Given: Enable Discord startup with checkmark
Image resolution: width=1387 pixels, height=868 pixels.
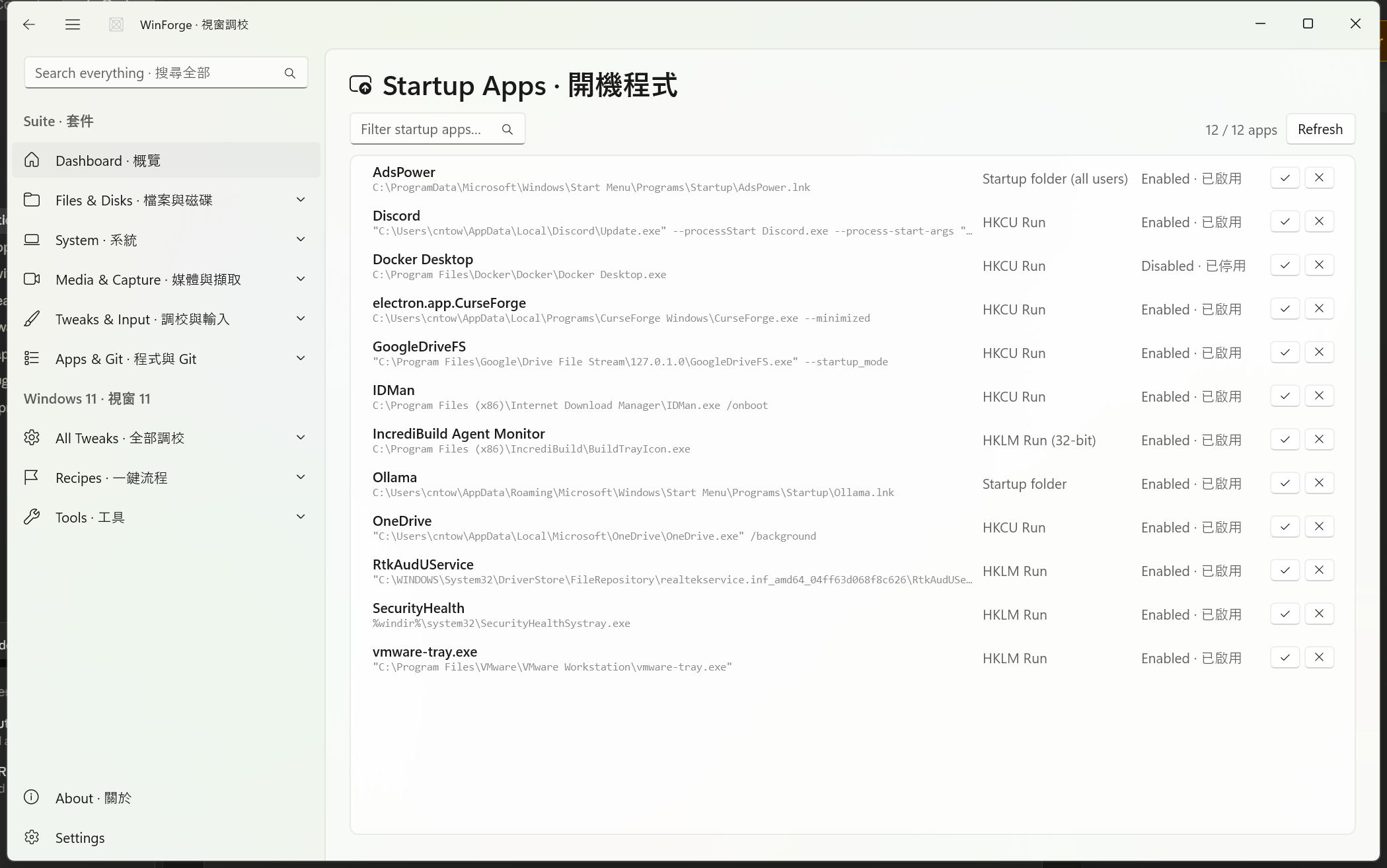Looking at the screenshot, I should (x=1285, y=221).
